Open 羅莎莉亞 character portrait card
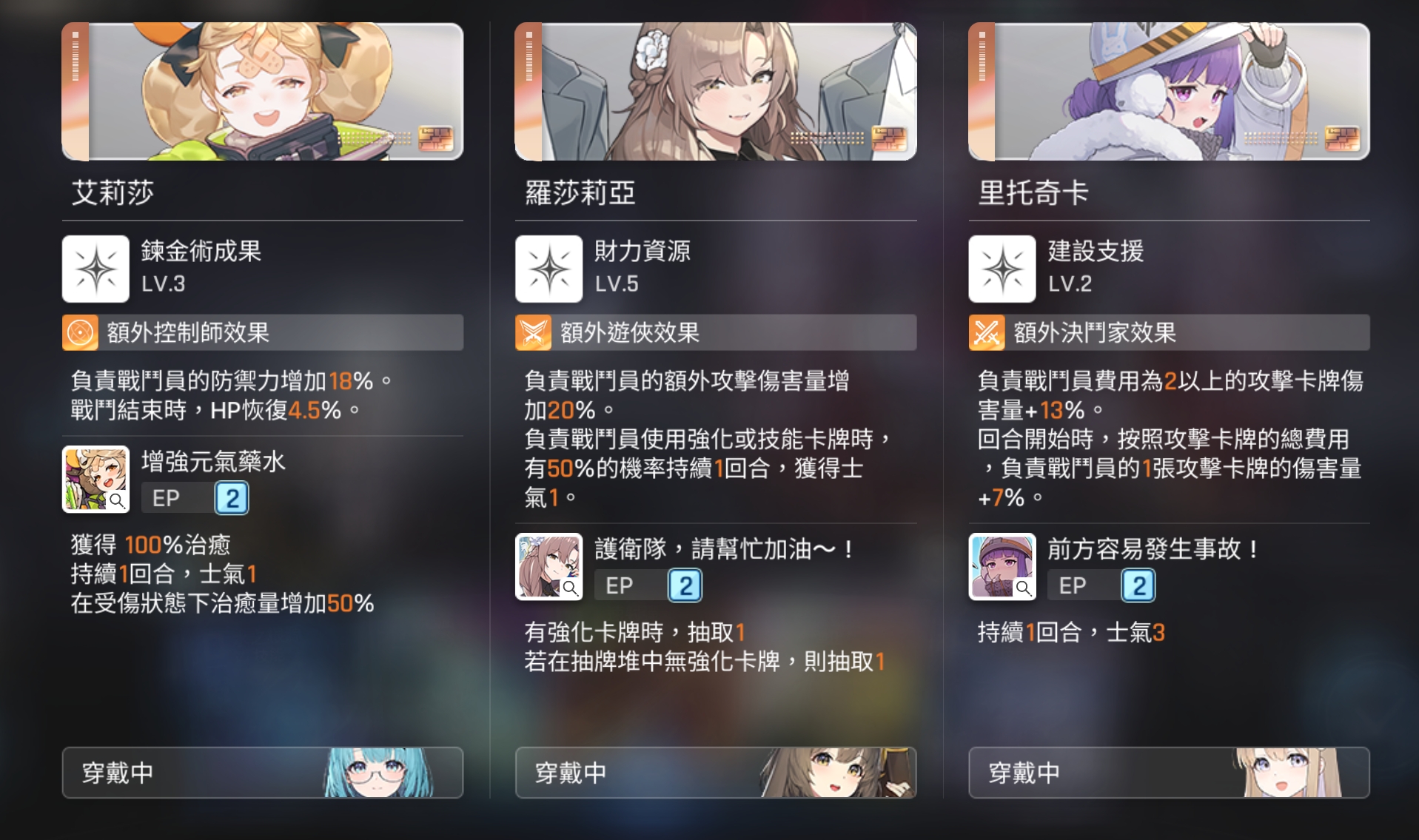 716,92
